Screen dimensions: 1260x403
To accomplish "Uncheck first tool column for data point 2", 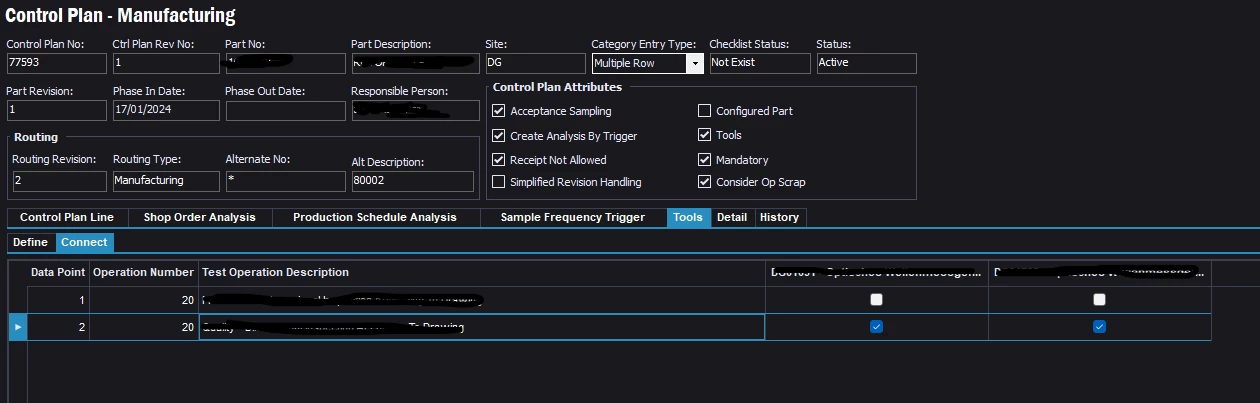I will click(876, 327).
